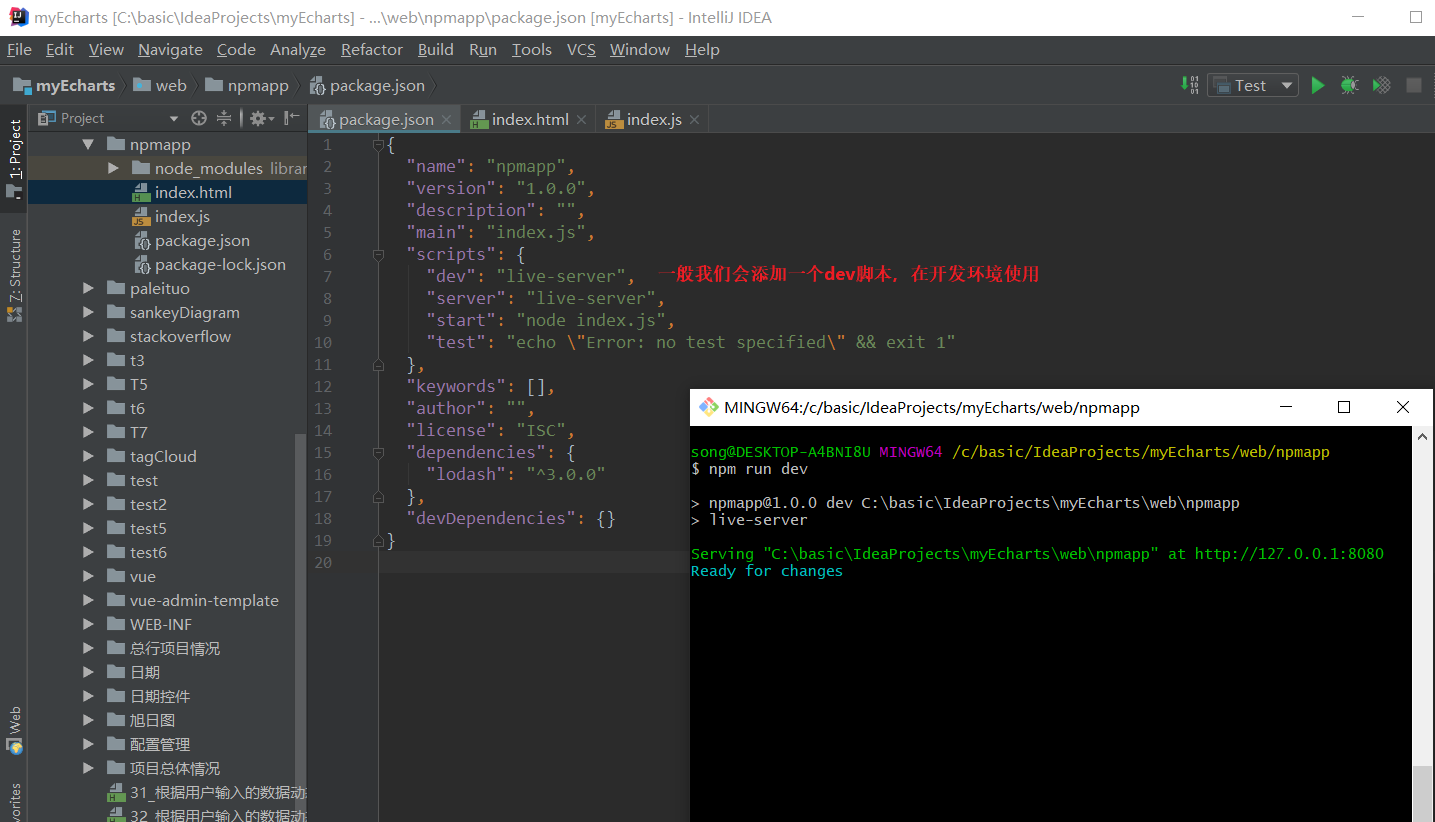The width and height of the screenshot is (1435, 822).
Task: Open the Build menu
Action: click(436, 49)
